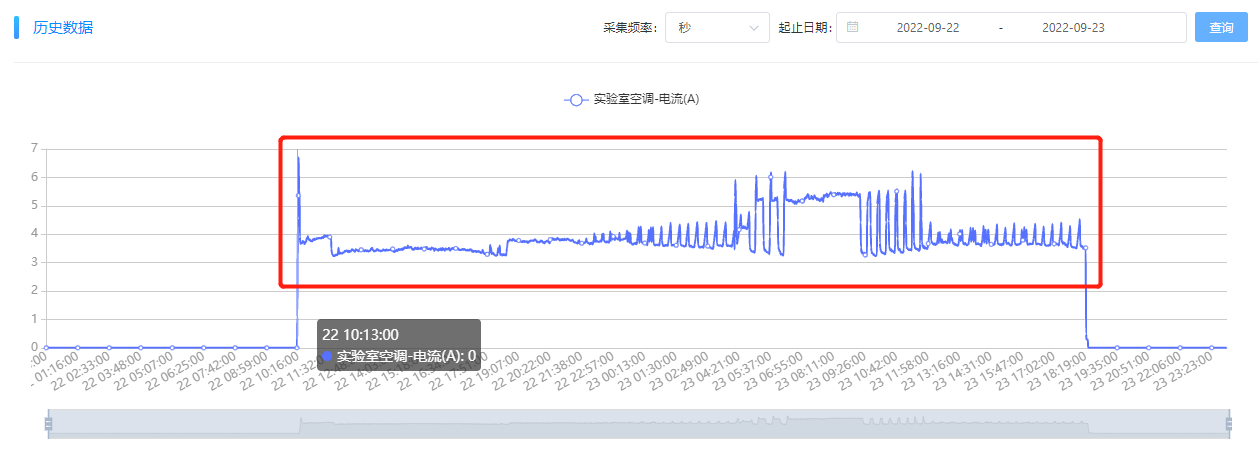Click the y-axis value 7 label
Image resolution: width=1259 pixels, height=464 pixels.
(x=34, y=149)
